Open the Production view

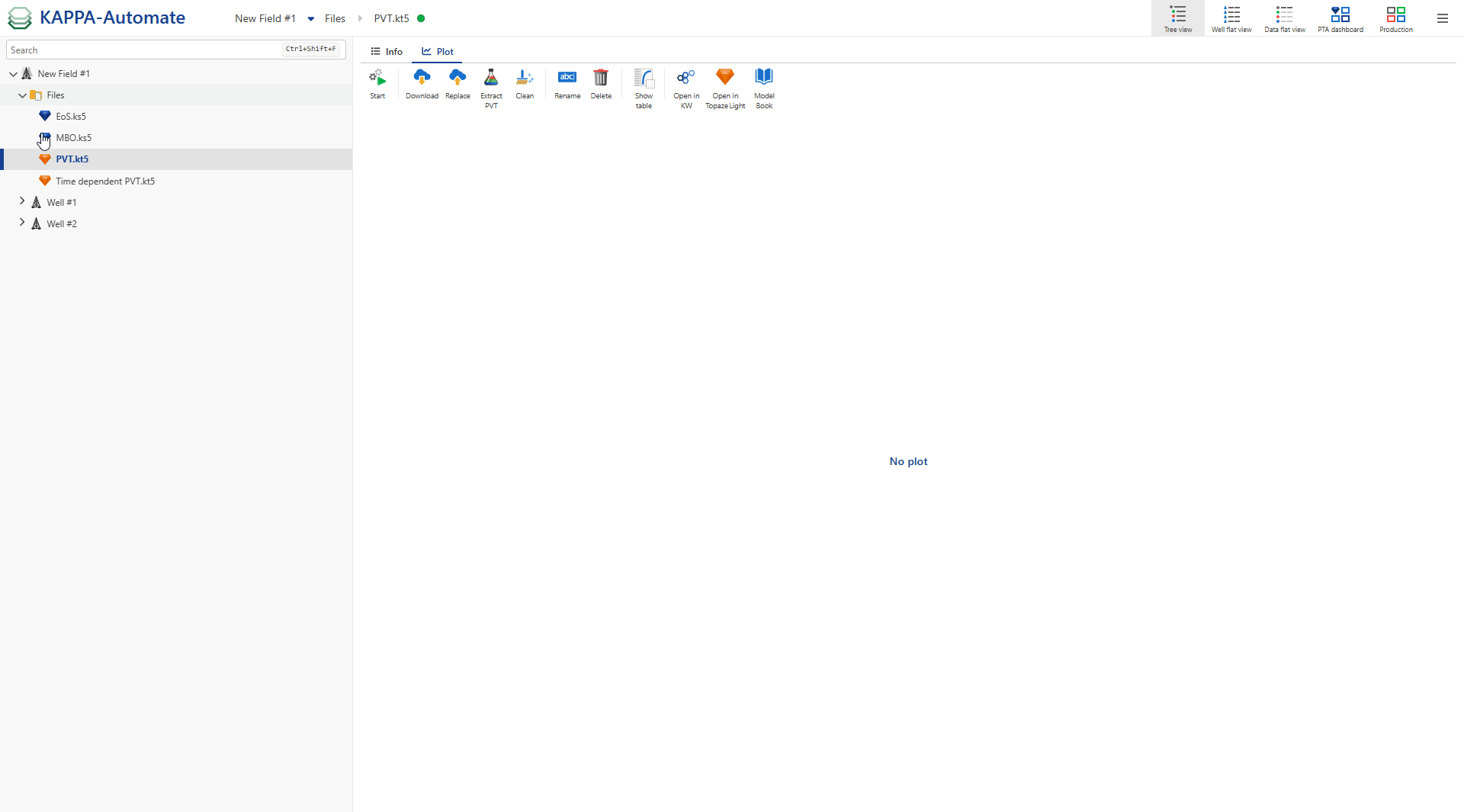pyautogui.click(x=1396, y=19)
